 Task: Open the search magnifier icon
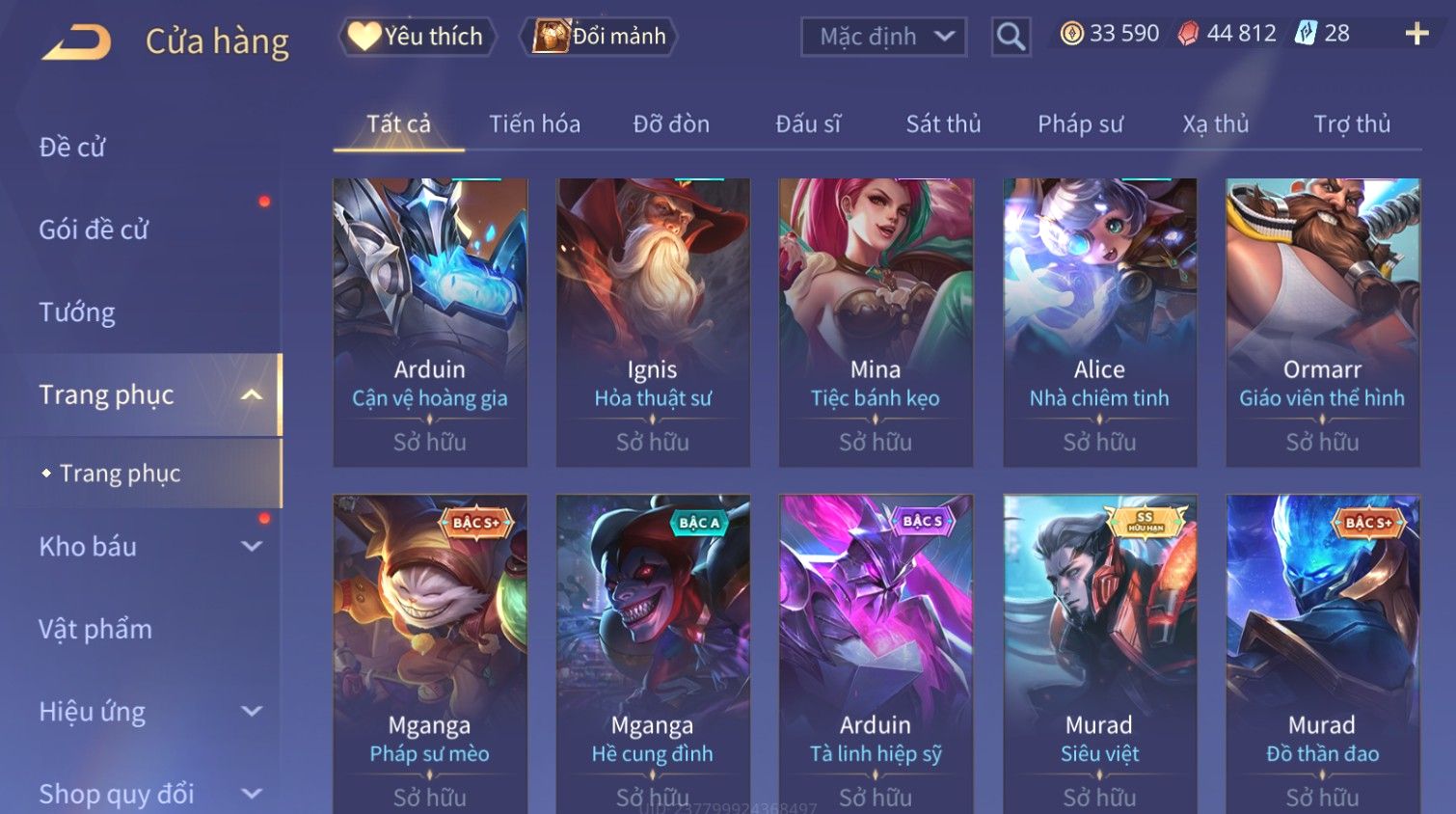pos(1011,37)
